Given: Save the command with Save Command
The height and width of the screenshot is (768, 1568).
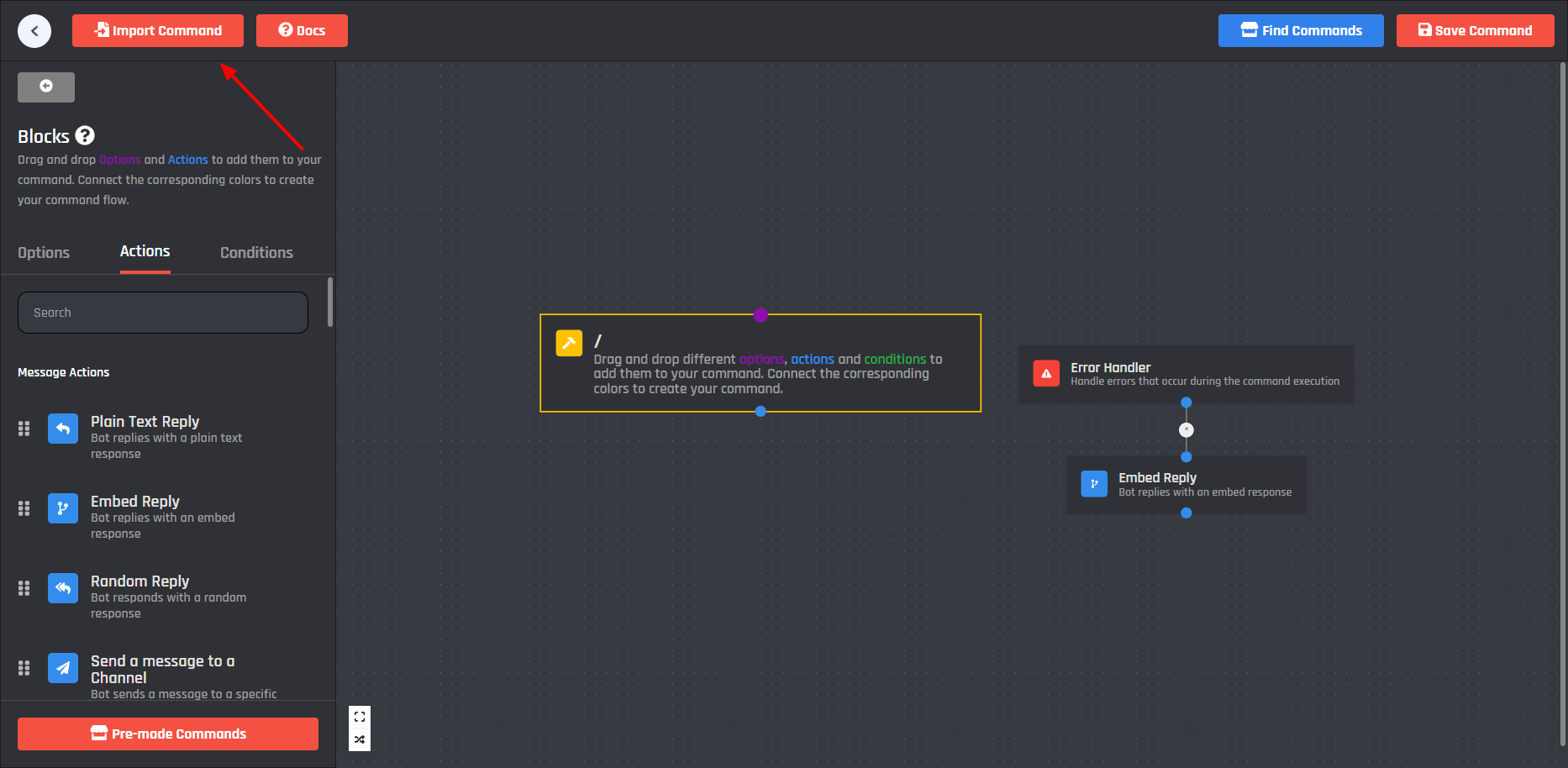Looking at the screenshot, I should click(x=1475, y=31).
